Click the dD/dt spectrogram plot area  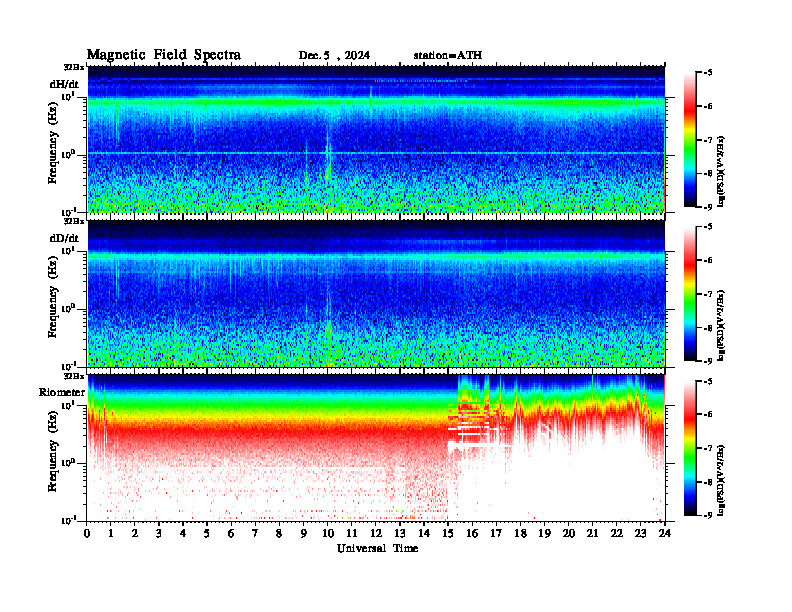376,293
